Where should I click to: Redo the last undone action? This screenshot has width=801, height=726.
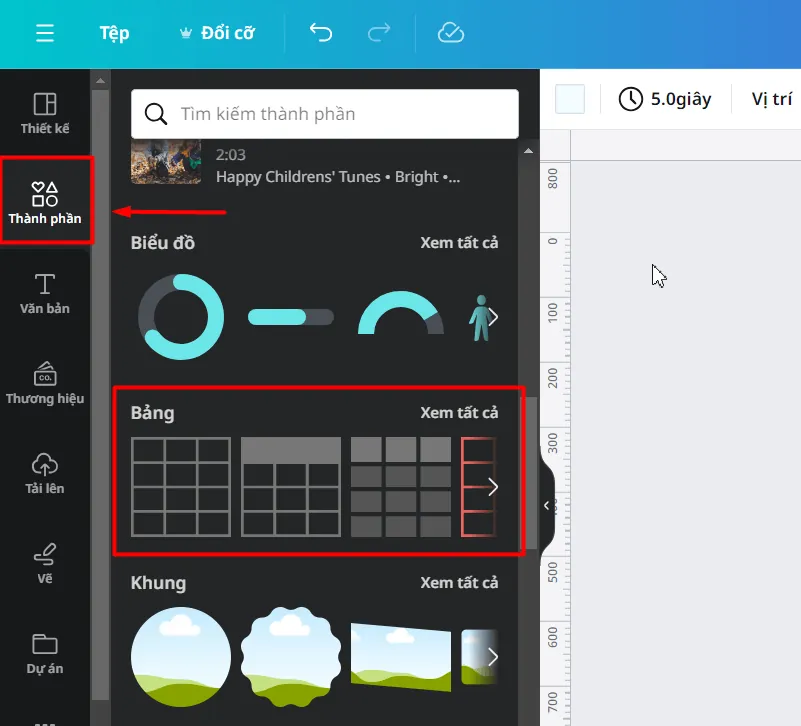coord(379,33)
